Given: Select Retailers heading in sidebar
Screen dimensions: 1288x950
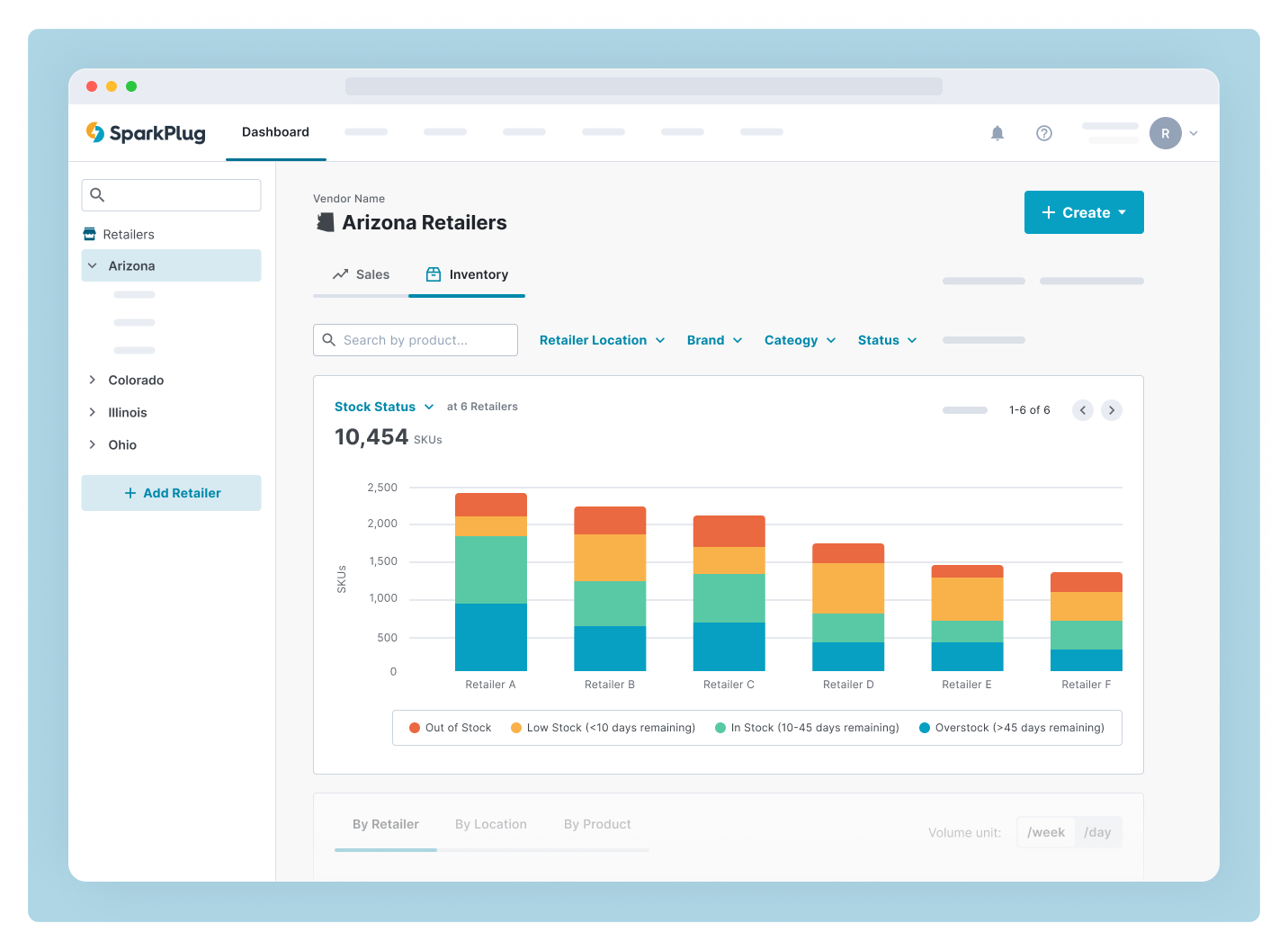Looking at the screenshot, I should click(129, 234).
